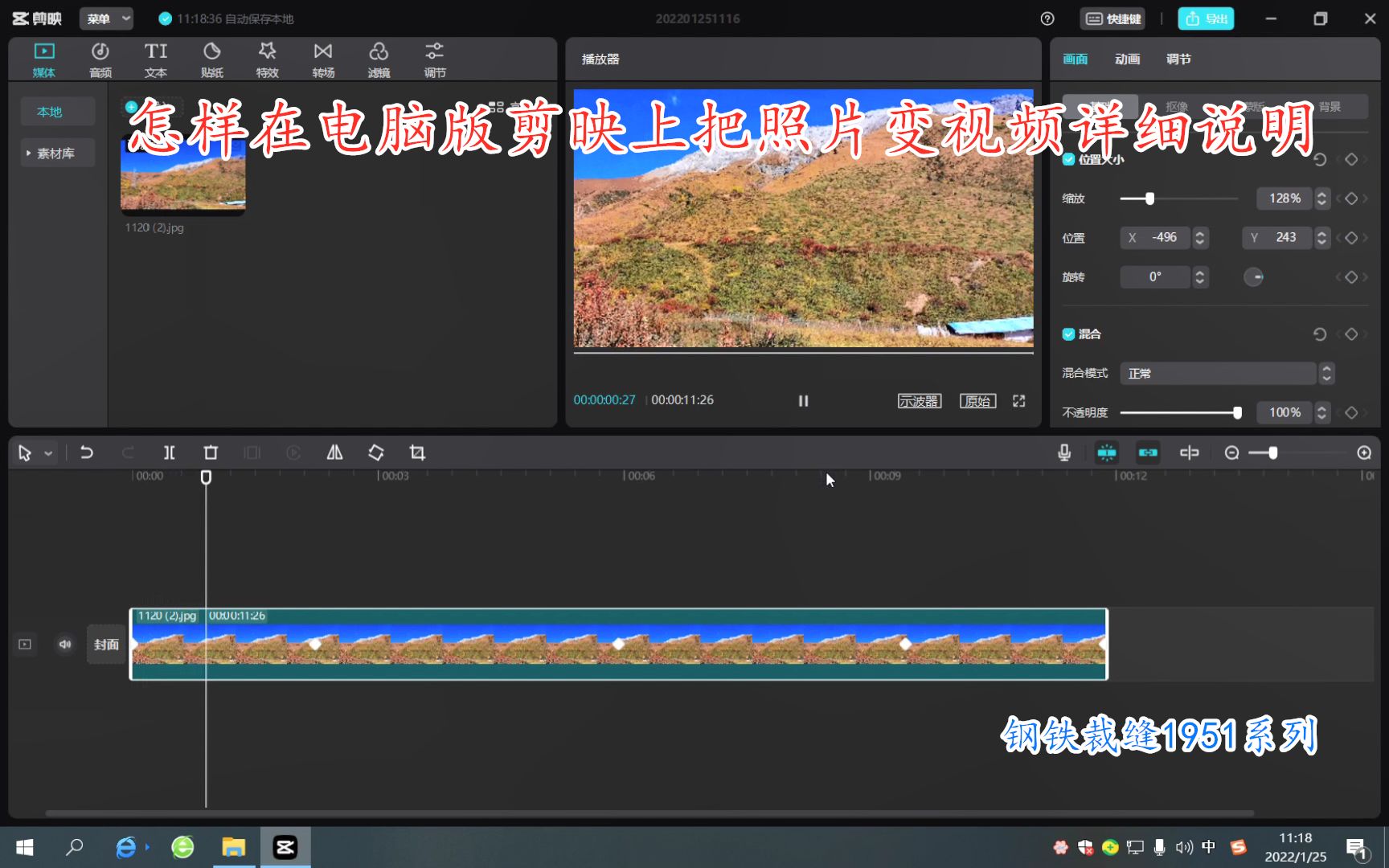This screenshot has width=1389, height=868.
Task: Open the Text (文本) panel
Action: coord(156,60)
